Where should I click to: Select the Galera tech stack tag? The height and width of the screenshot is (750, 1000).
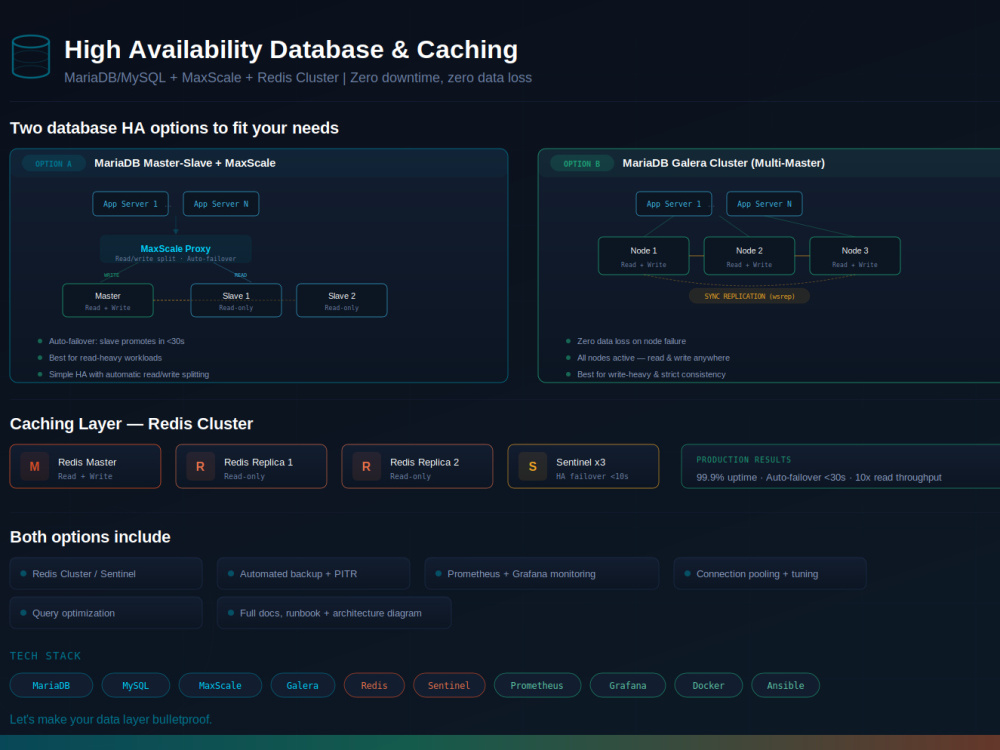[302, 685]
